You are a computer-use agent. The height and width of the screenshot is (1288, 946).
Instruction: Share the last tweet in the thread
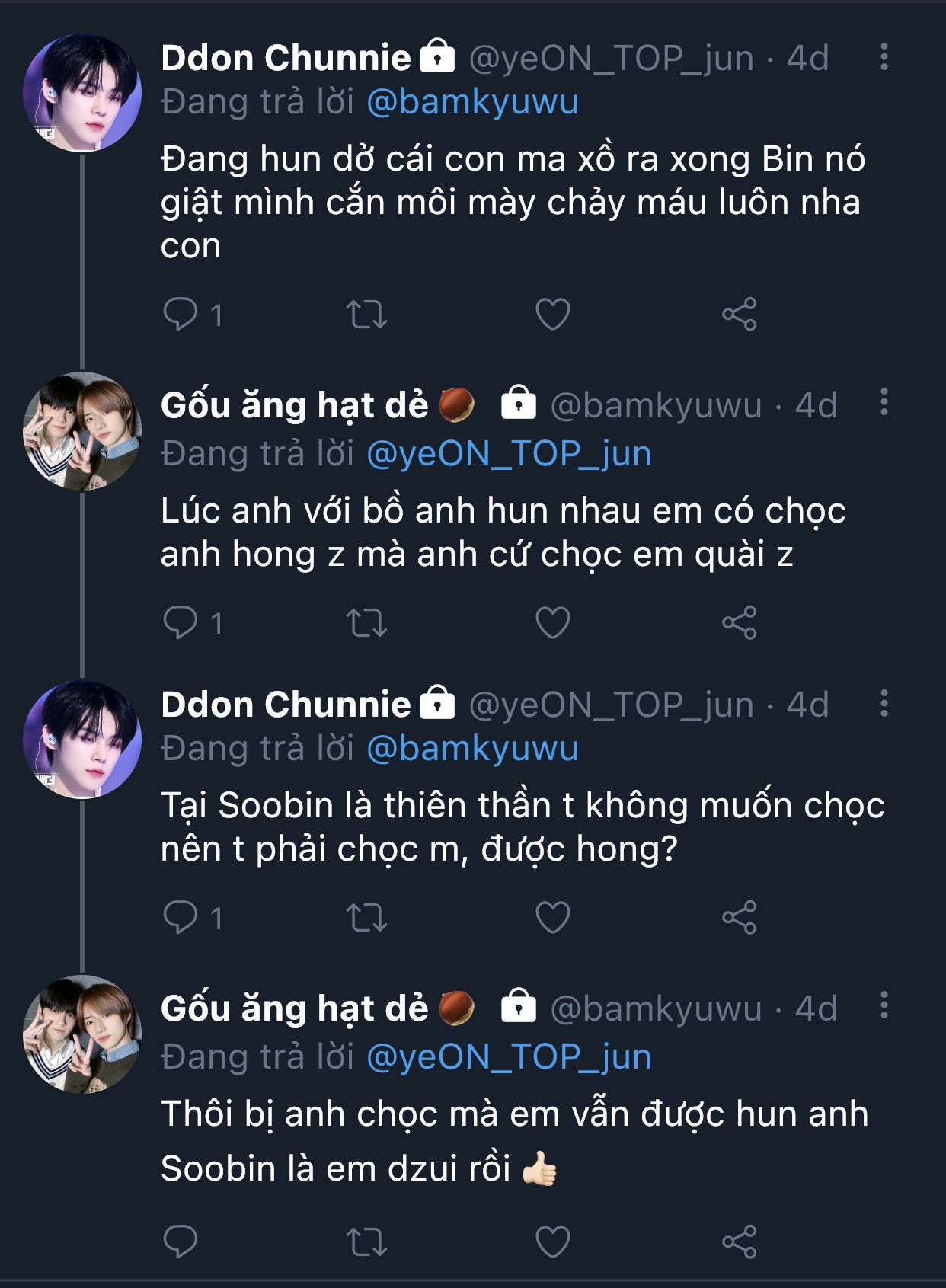(x=739, y=1242)
